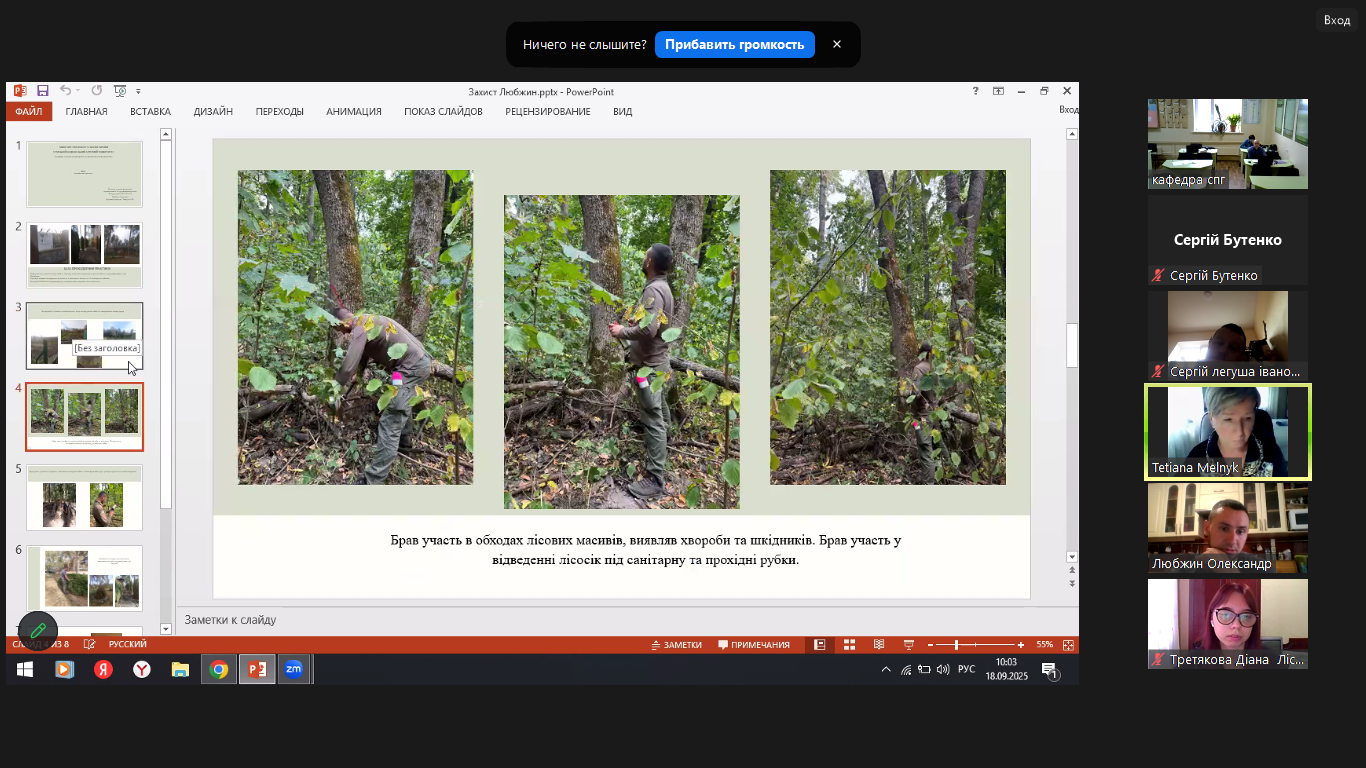
Task: Switch to Zoom app in the taskbar
Action: tap(293, 670)
